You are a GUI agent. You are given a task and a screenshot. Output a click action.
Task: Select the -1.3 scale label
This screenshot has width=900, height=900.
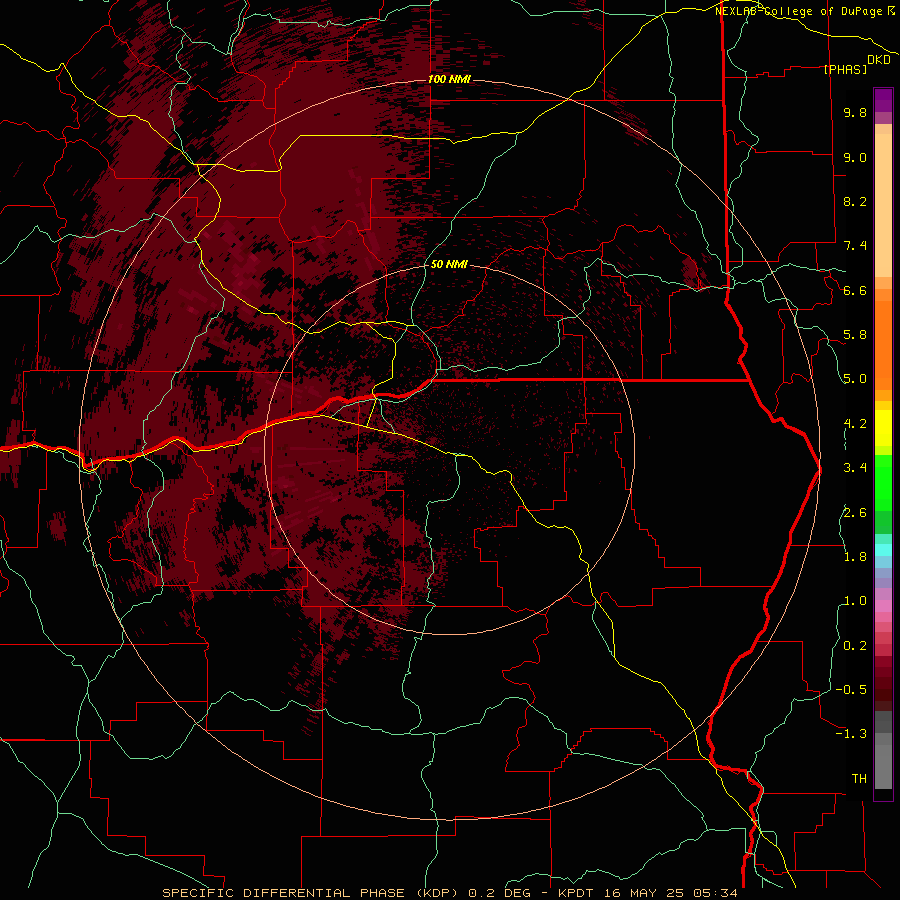click(x=851, y=734)
